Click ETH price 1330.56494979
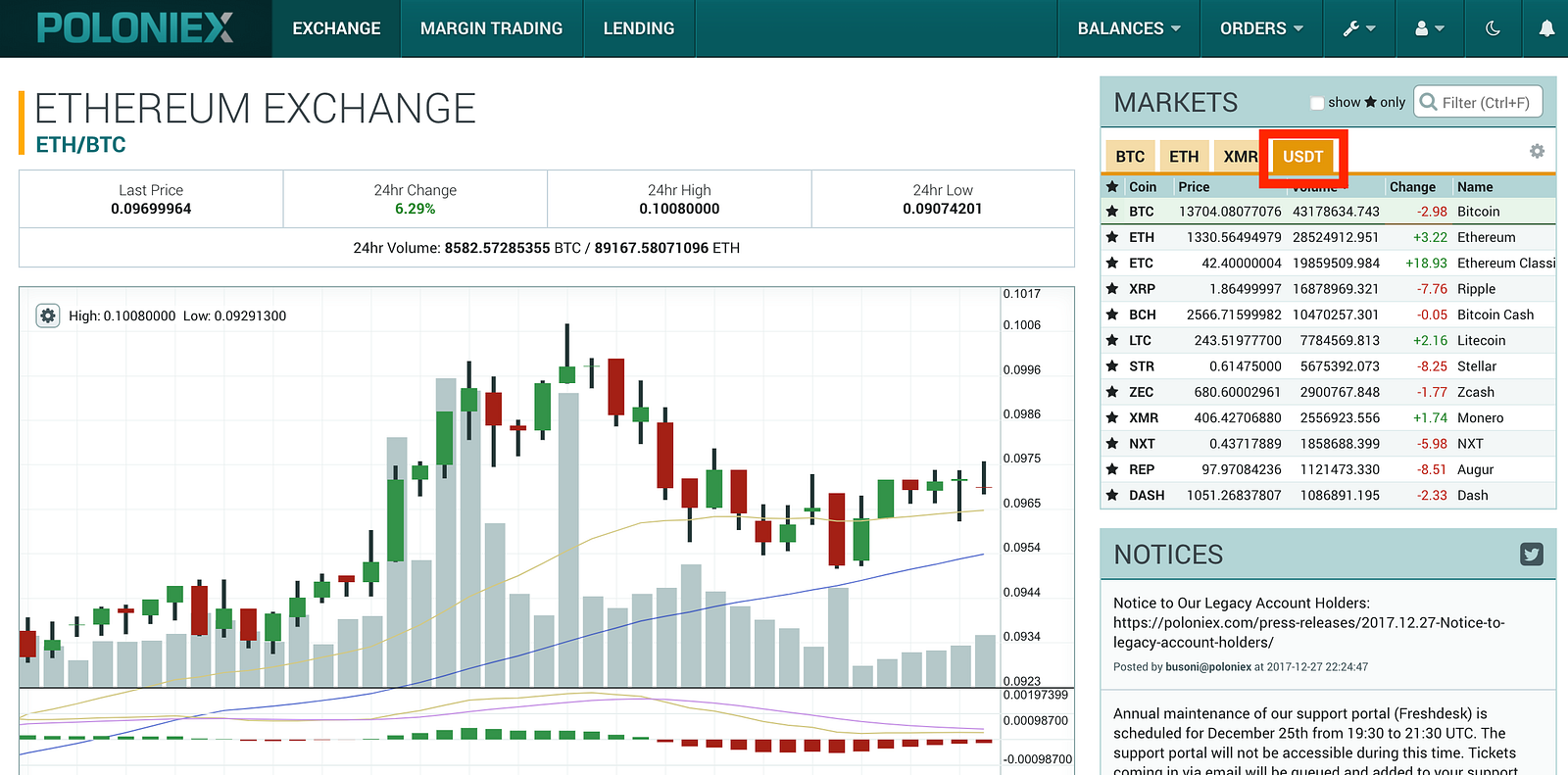Viewport: 1568px width, 775px height. (1234, 237)
